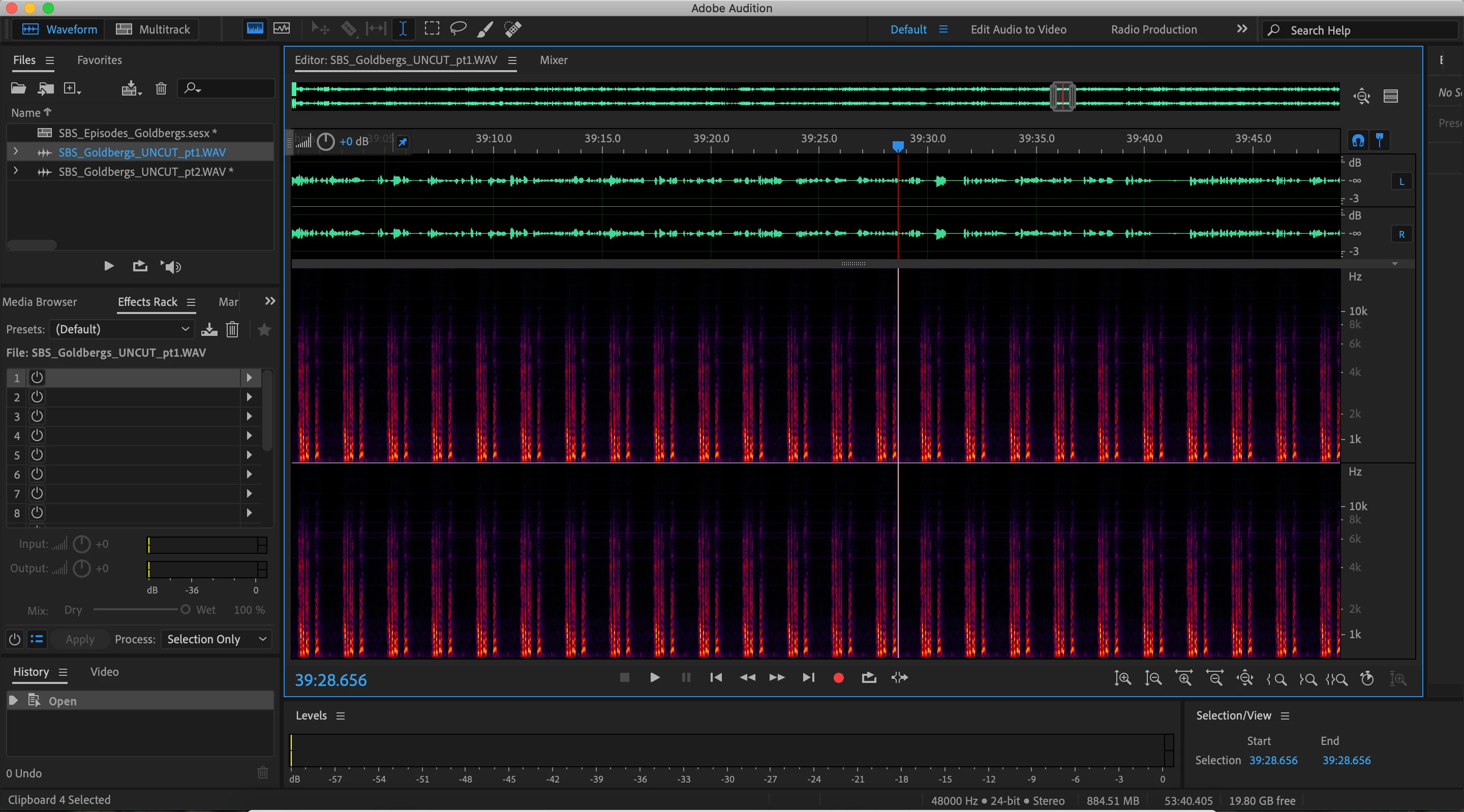
Task: Select the Paintbrush Selection tool
Action: pyautogui.click(x=485, y=28)
